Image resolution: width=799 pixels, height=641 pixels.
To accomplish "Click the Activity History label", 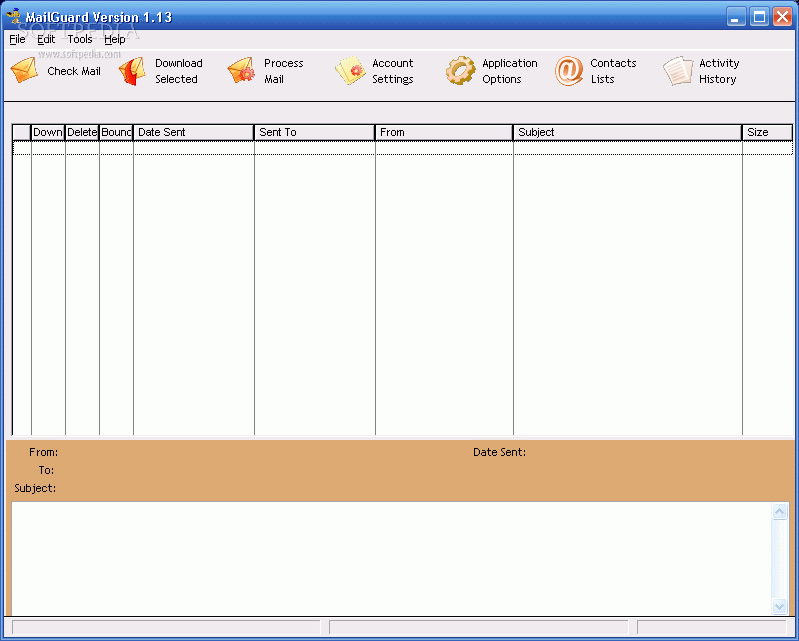I will 719,71.
